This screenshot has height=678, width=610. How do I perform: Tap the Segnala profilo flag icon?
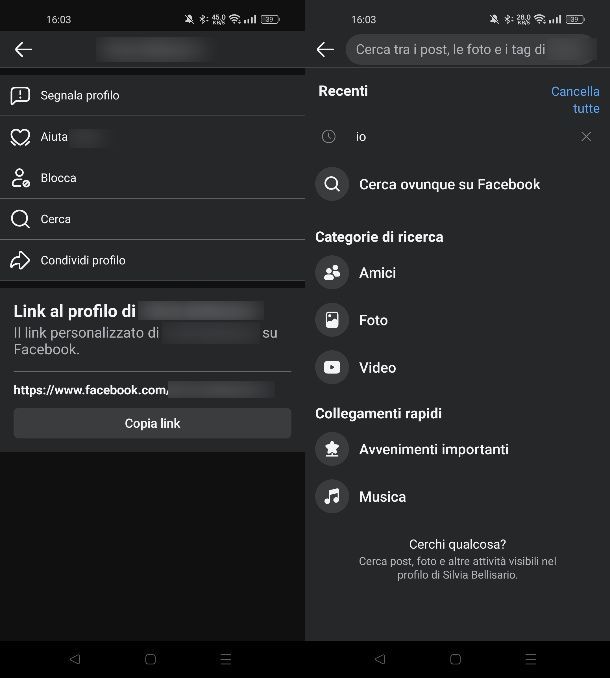point(20,96)
